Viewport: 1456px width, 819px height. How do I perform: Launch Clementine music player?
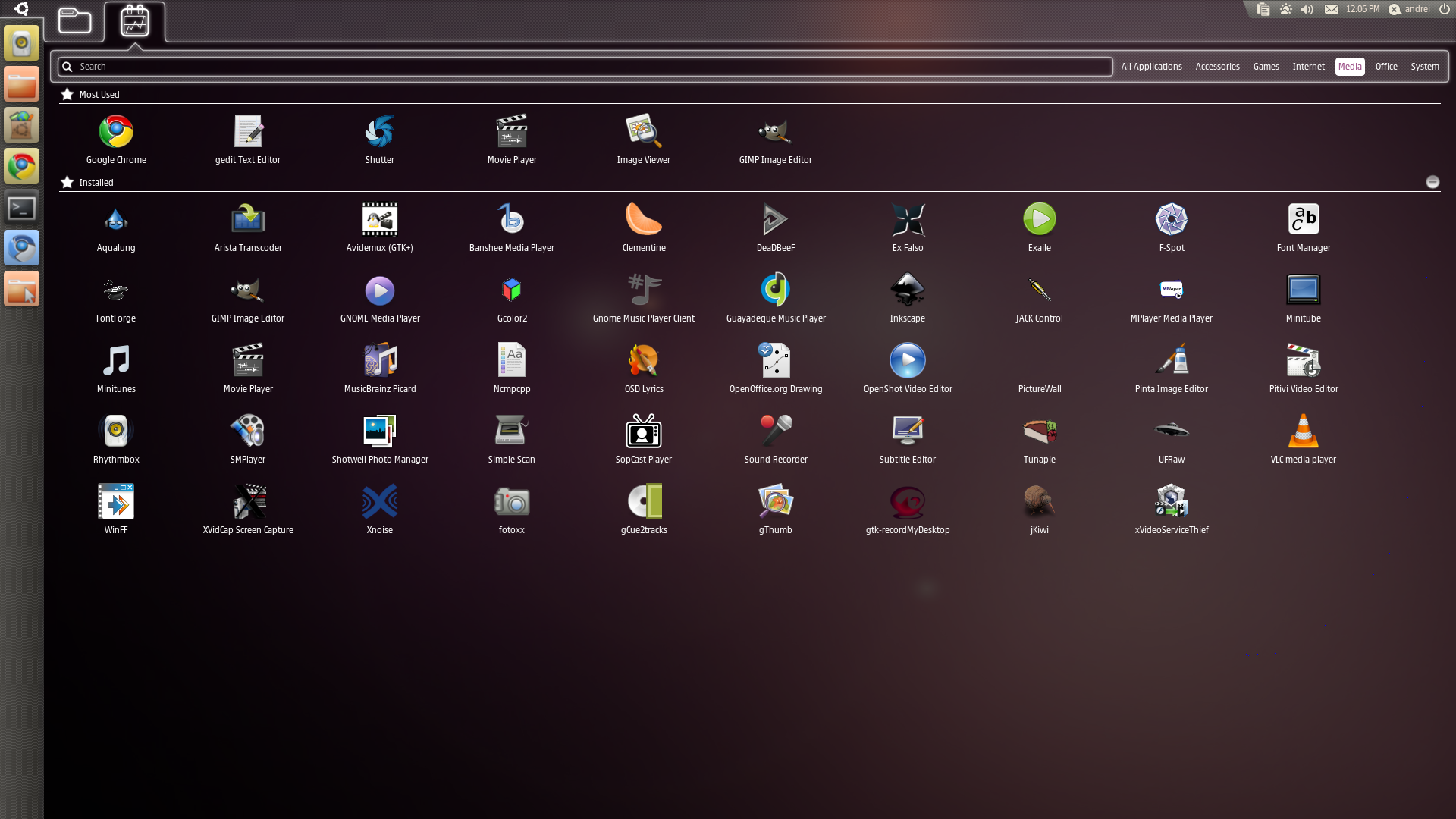pos(643,220)
